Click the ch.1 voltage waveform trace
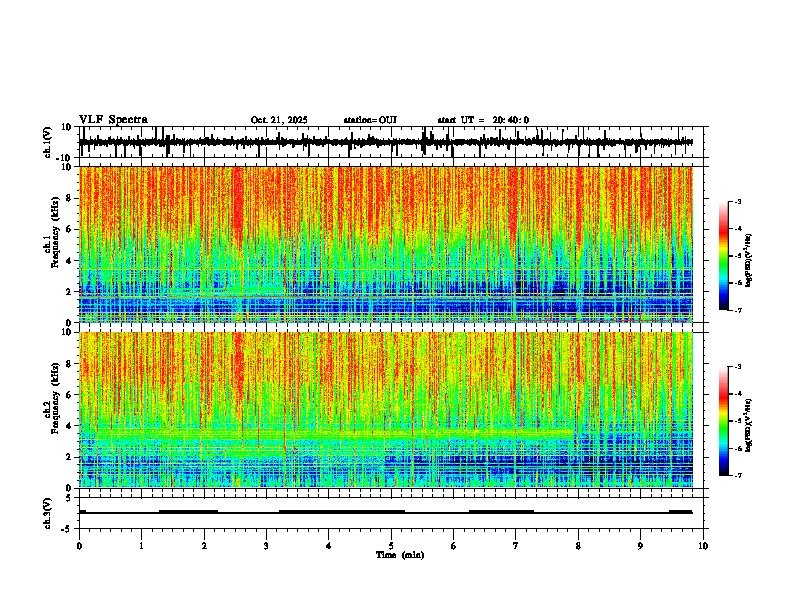This screenshot has height=612, width=792. [386, 142]
